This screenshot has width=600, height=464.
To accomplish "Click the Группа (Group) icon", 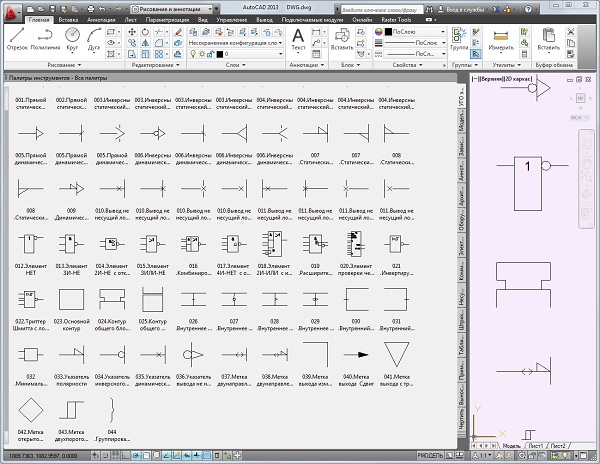I will (459, 36).
